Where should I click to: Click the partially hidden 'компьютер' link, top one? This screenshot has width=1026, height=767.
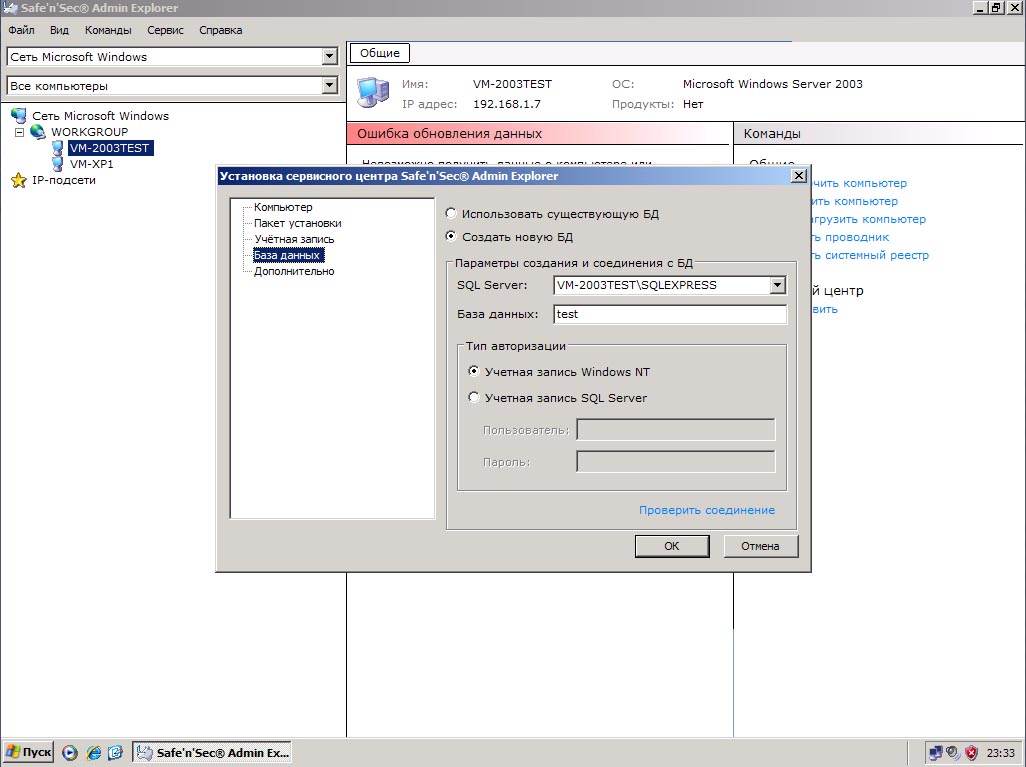click(x=860, y=183)
